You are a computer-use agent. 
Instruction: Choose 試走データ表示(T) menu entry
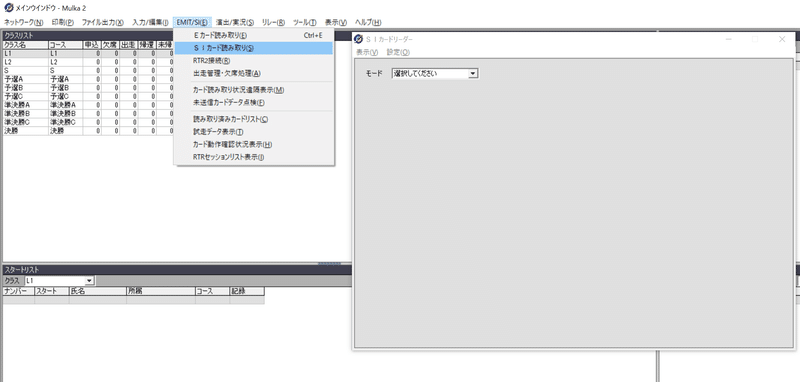point(254,132)
